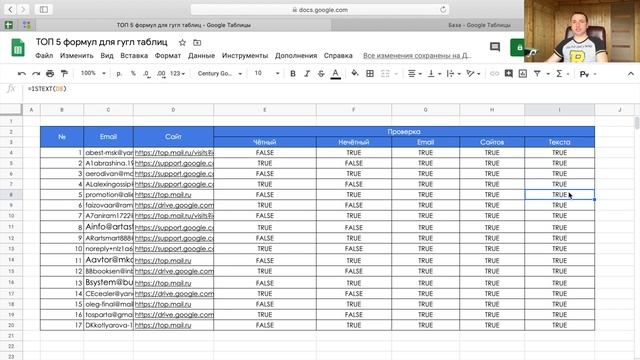This screenshot has height=360, width=640.
Task: Decrease decimal places
Action: tap(147, 73)
